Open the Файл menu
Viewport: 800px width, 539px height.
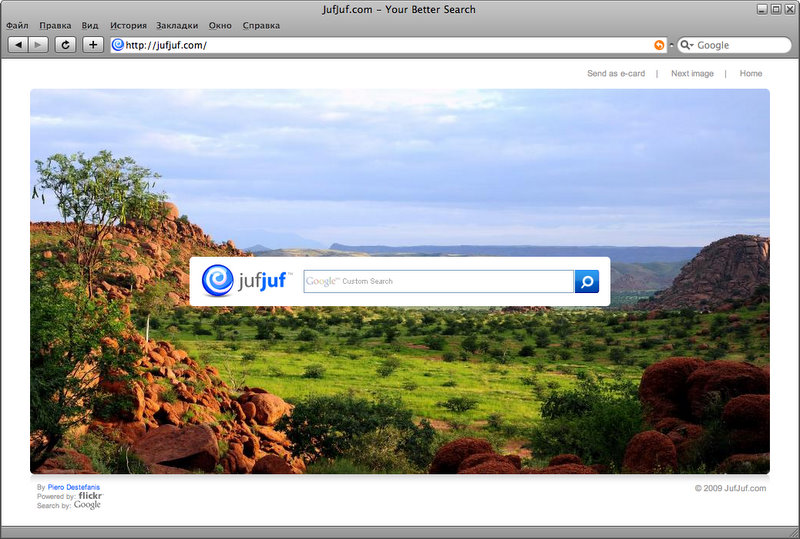point(17,25)
